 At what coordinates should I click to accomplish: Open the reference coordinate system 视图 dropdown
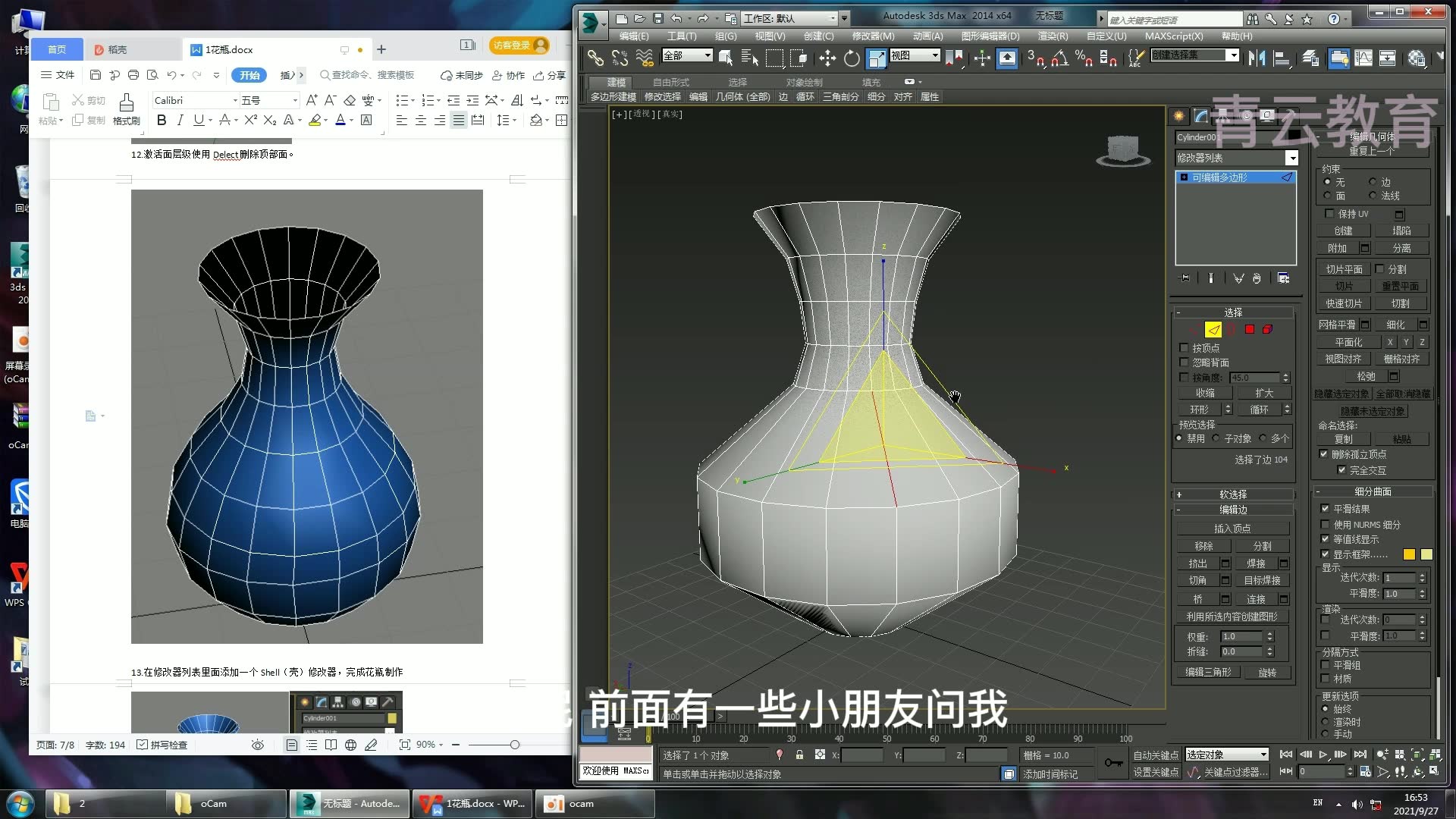point(936,55)
